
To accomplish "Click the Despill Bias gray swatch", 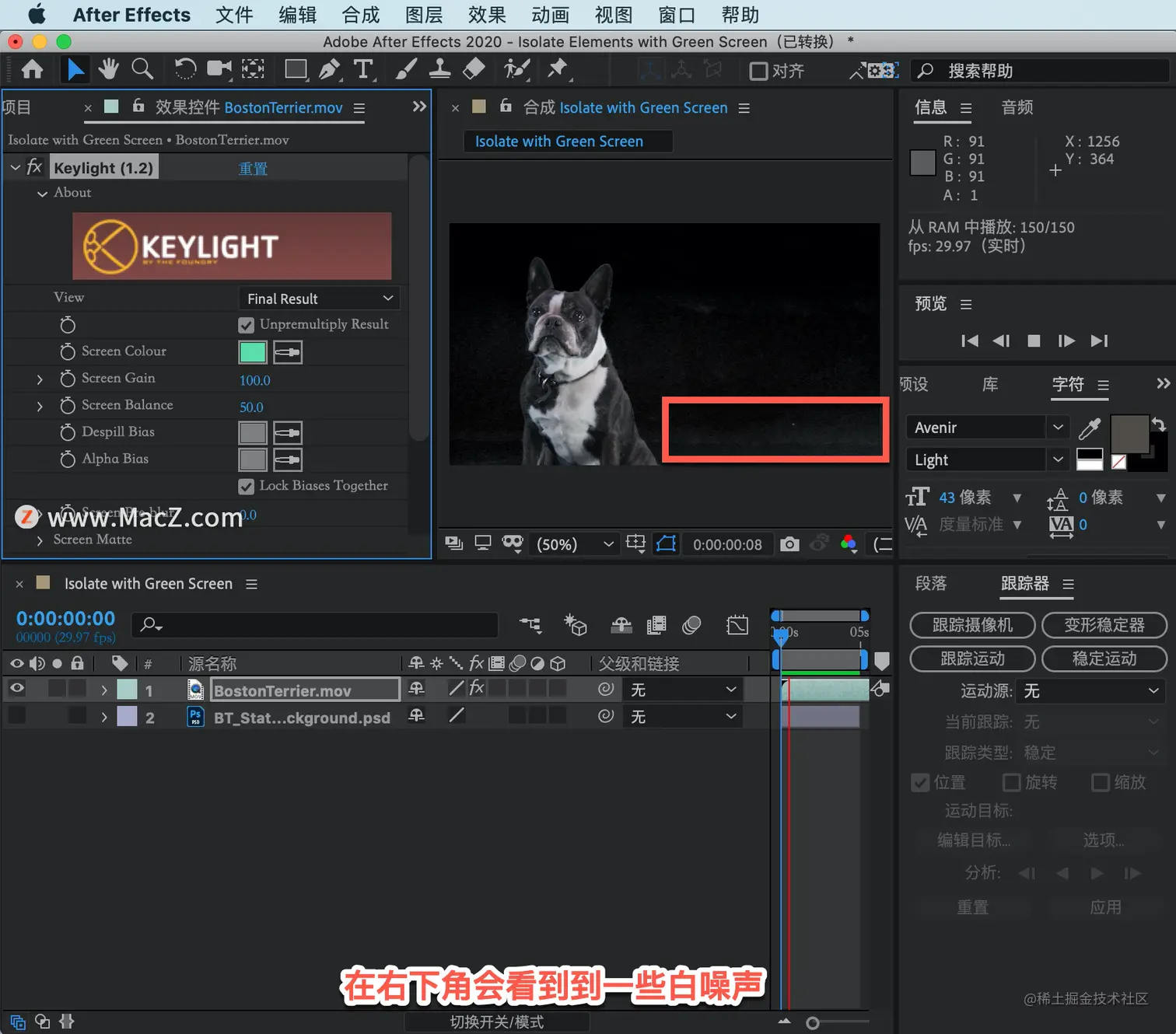I will click(253, 433).
